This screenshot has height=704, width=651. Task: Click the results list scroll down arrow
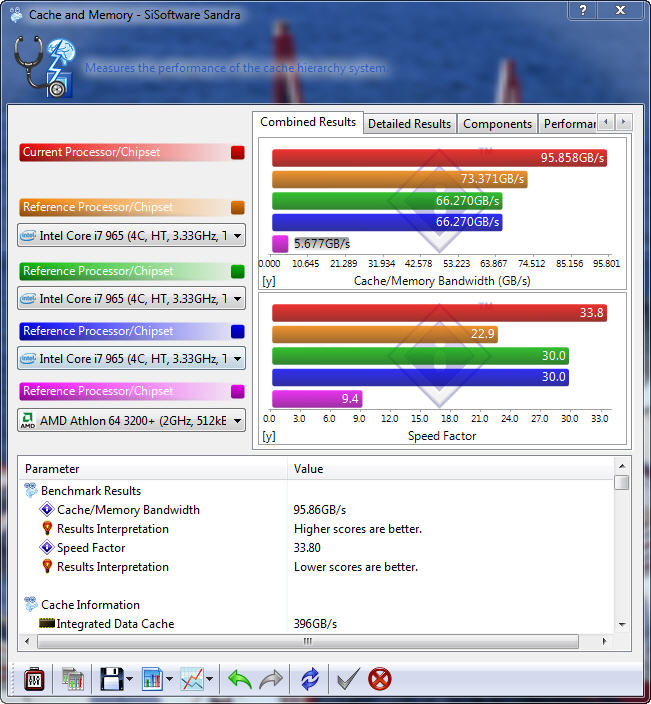pos(622,625)
